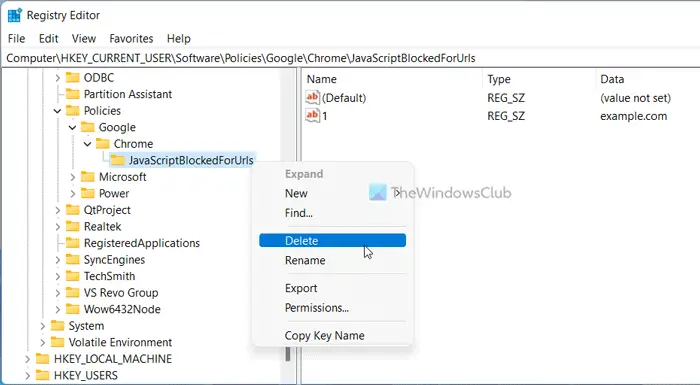
Task: Collapse the Google key
Action: click(72, 127)
